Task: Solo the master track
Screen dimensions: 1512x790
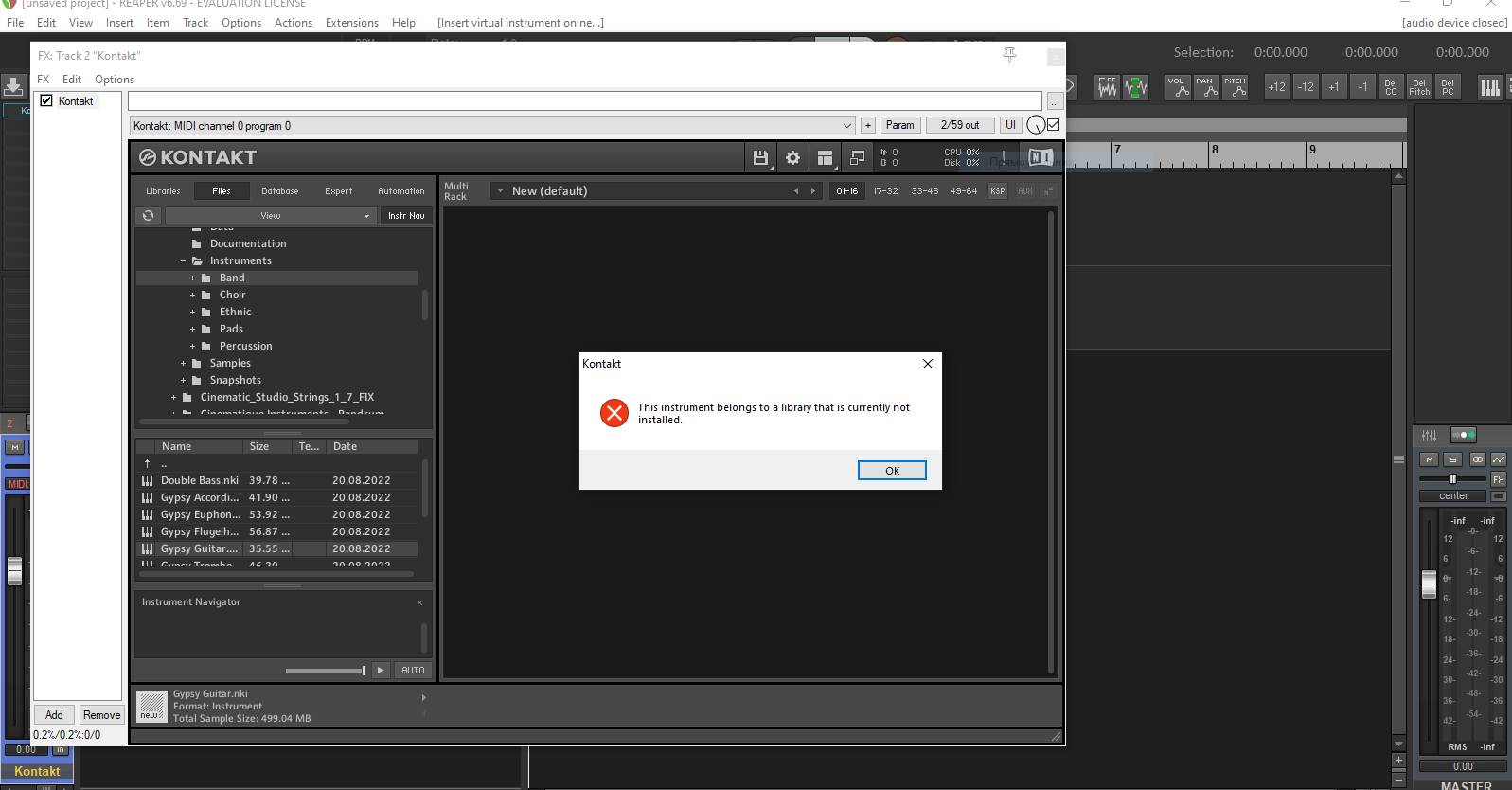Action: tap(1453, 459)
